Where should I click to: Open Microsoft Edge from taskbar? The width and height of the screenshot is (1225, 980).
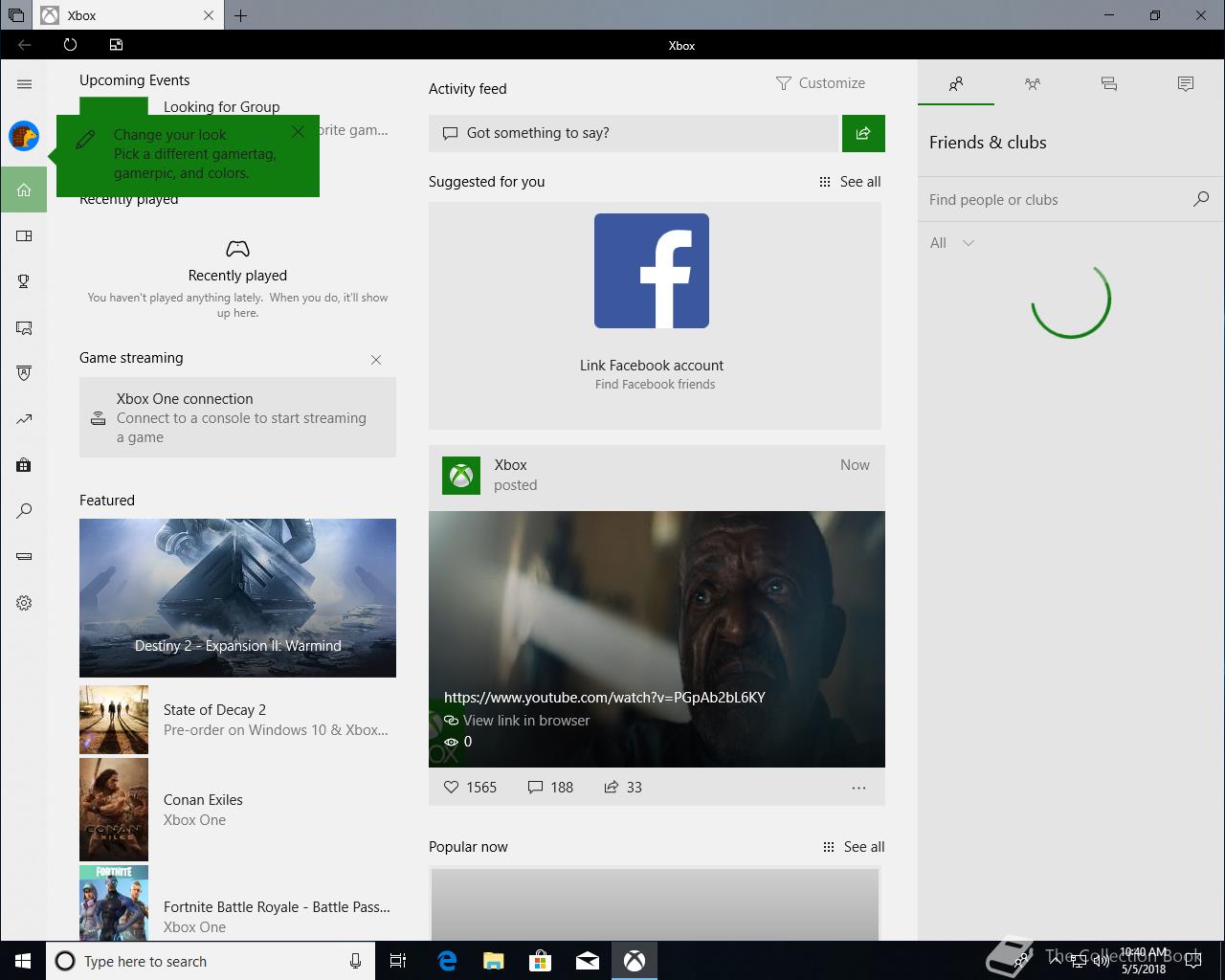pyautogui.click(x=447, y=961)
